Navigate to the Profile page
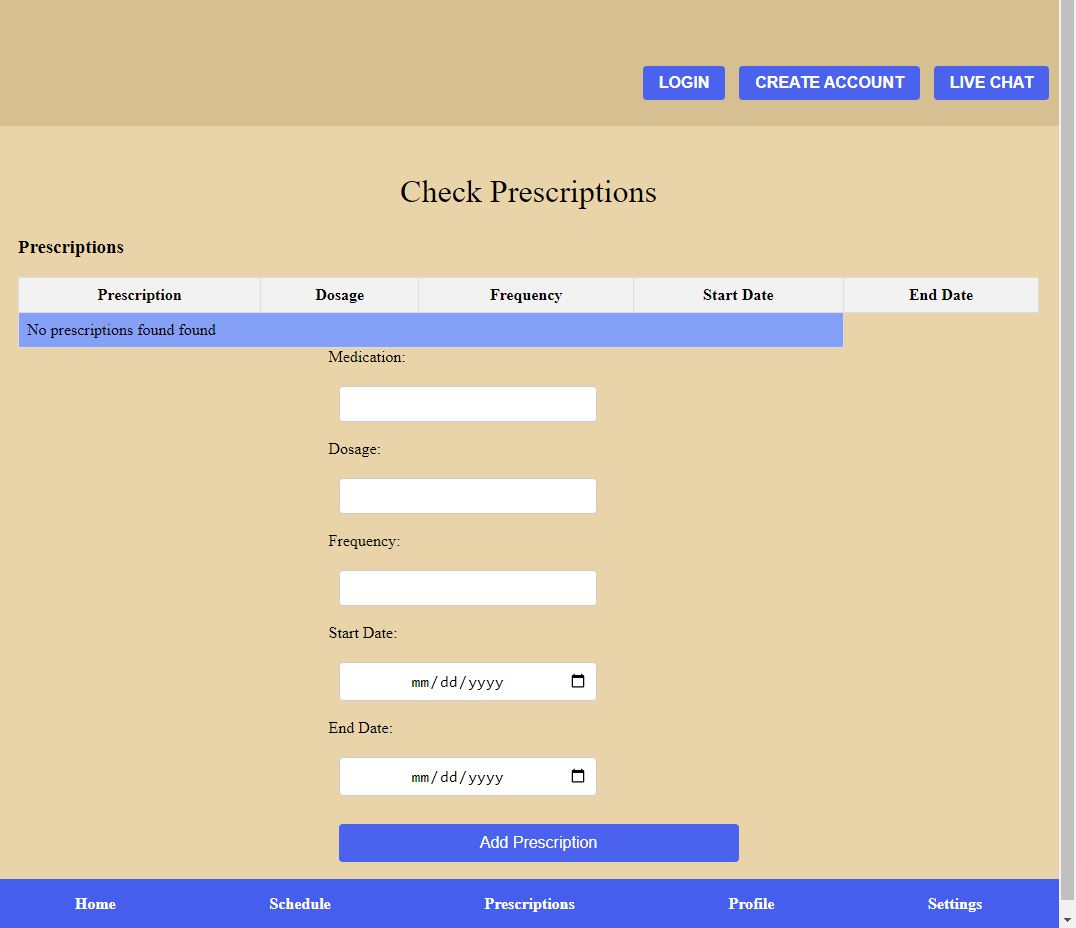Image resolution: width=1076 pixels, height=928 pixels. click(751, 904)
